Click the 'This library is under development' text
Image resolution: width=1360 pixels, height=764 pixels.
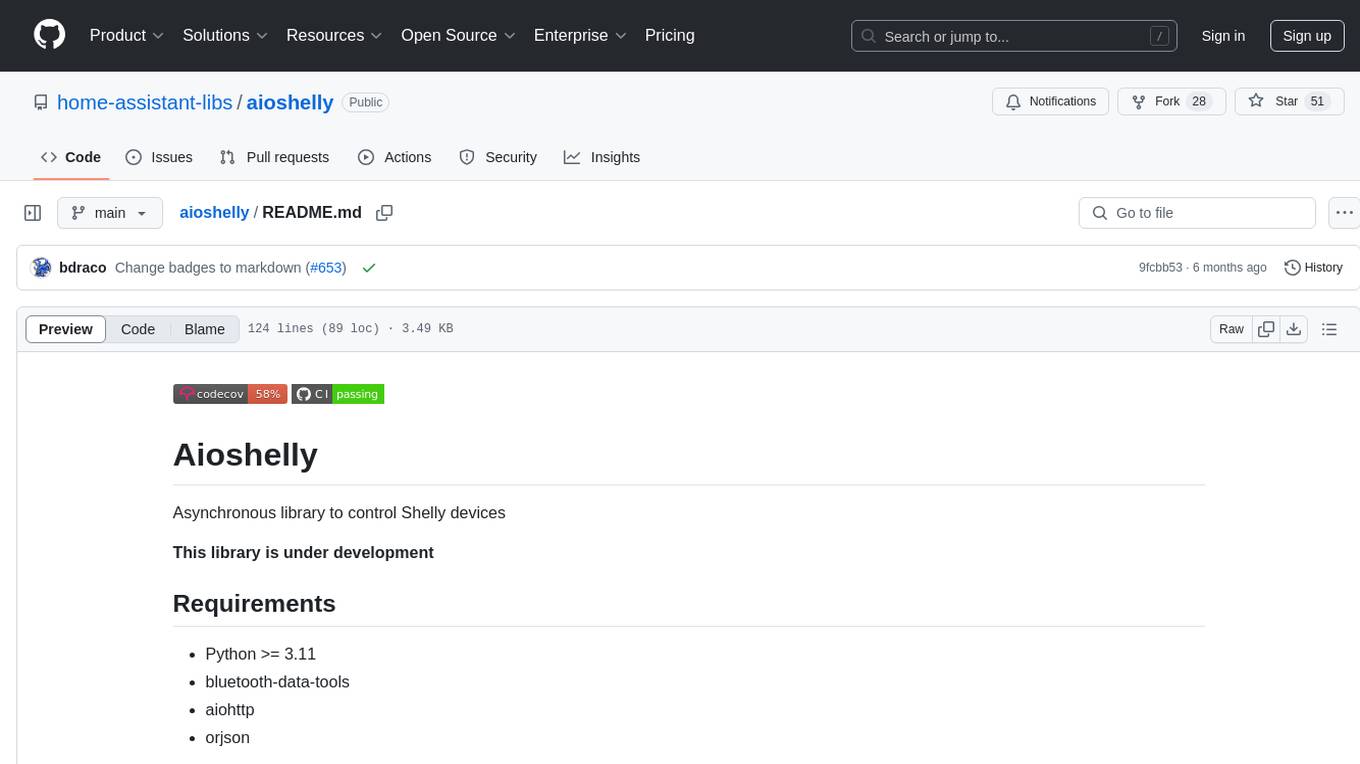point(303,552)
